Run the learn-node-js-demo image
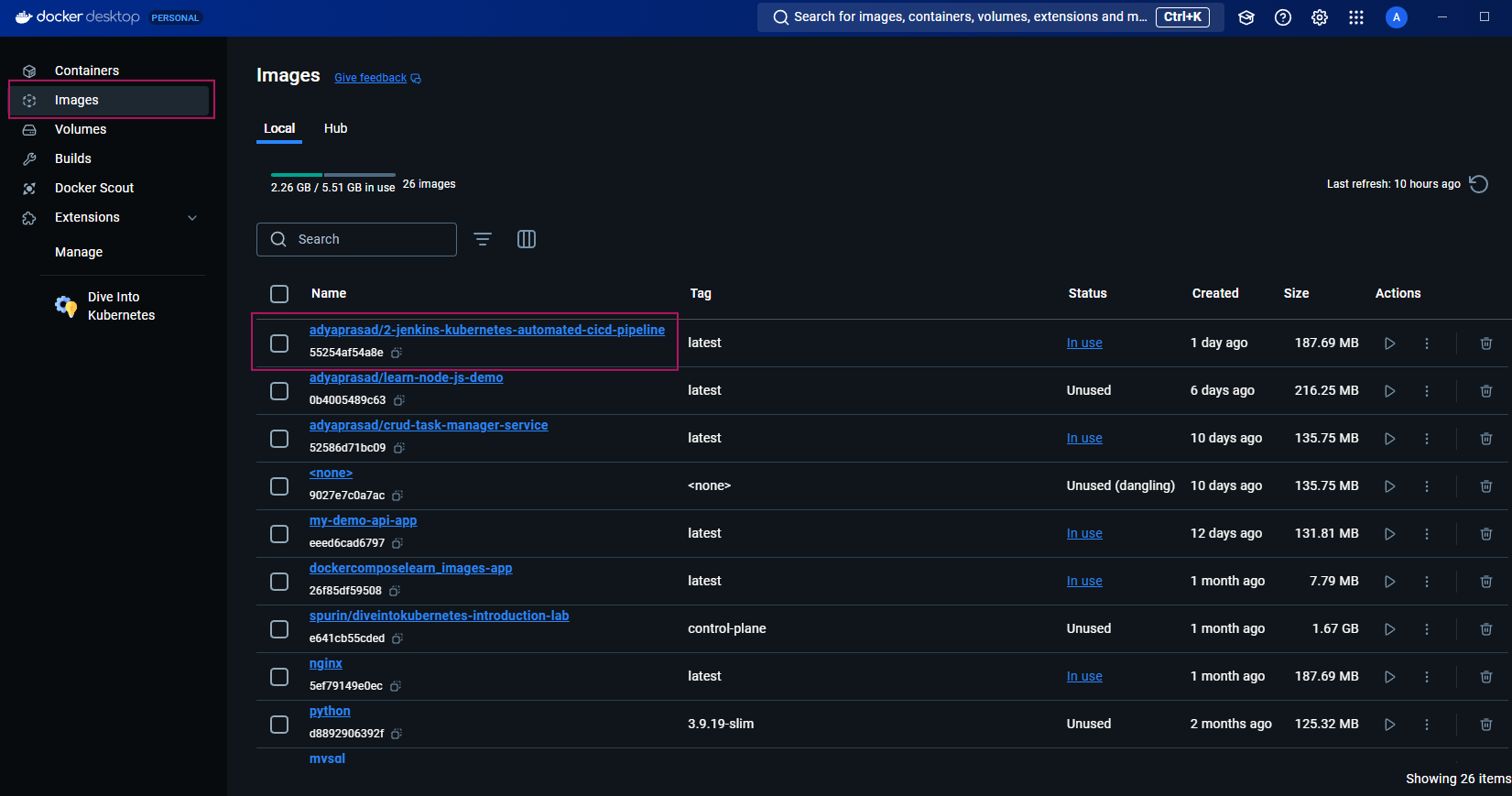Image resolution: width=1512 pixels, height=796 pixels. click(1390, 391)
